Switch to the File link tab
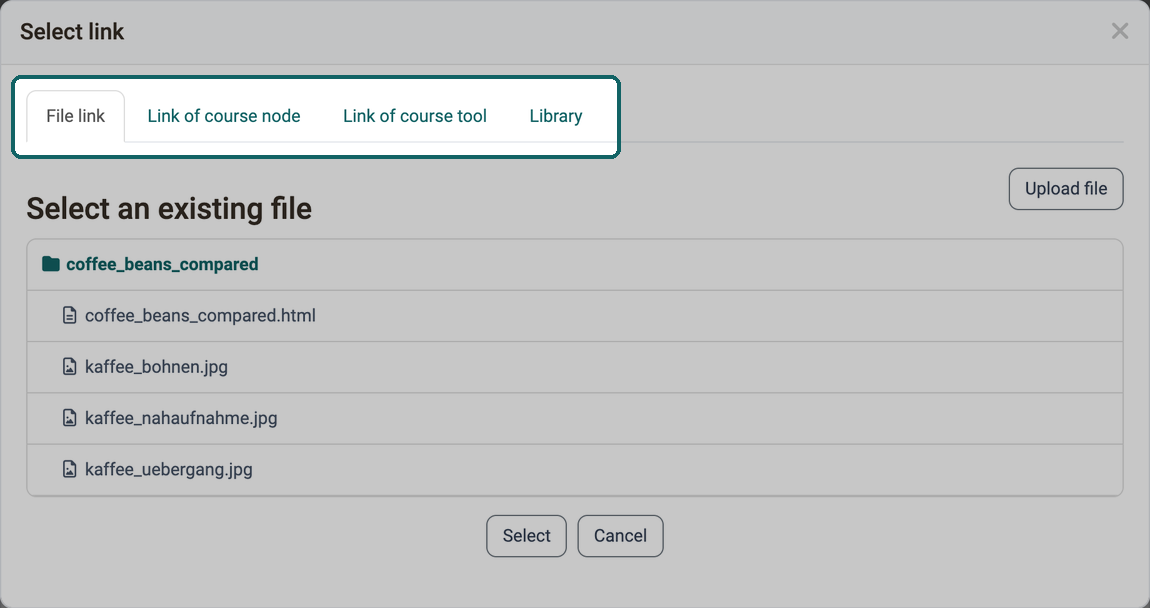 tap(76, 116)
